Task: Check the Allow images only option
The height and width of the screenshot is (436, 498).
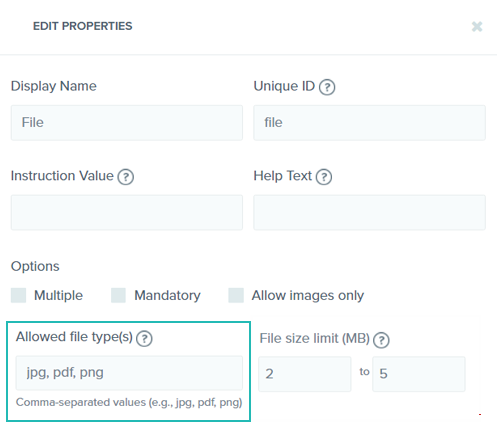Action: (236, 295)
